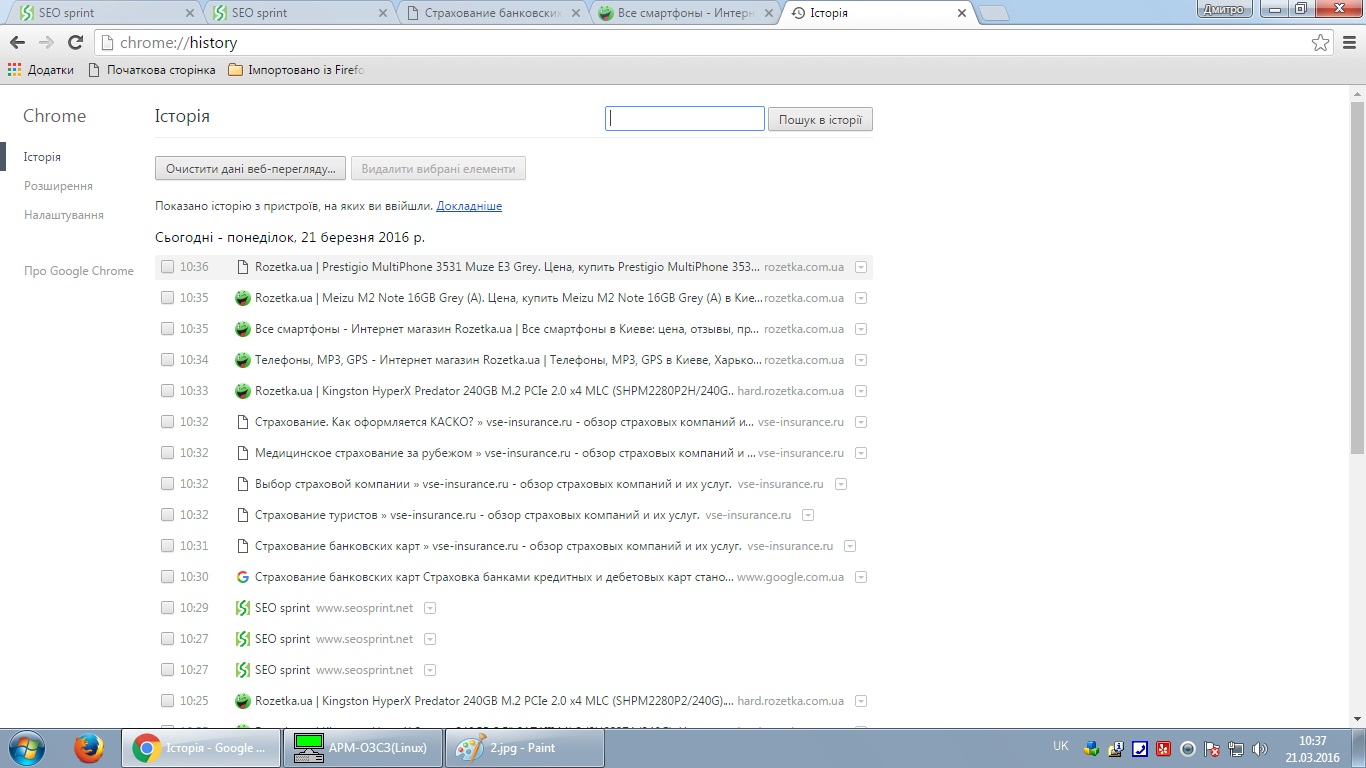Select the checkbox for the КАСКО insurance entry
The height and width of the screenshot is (768, 1366).
click(x=167, y=422)
